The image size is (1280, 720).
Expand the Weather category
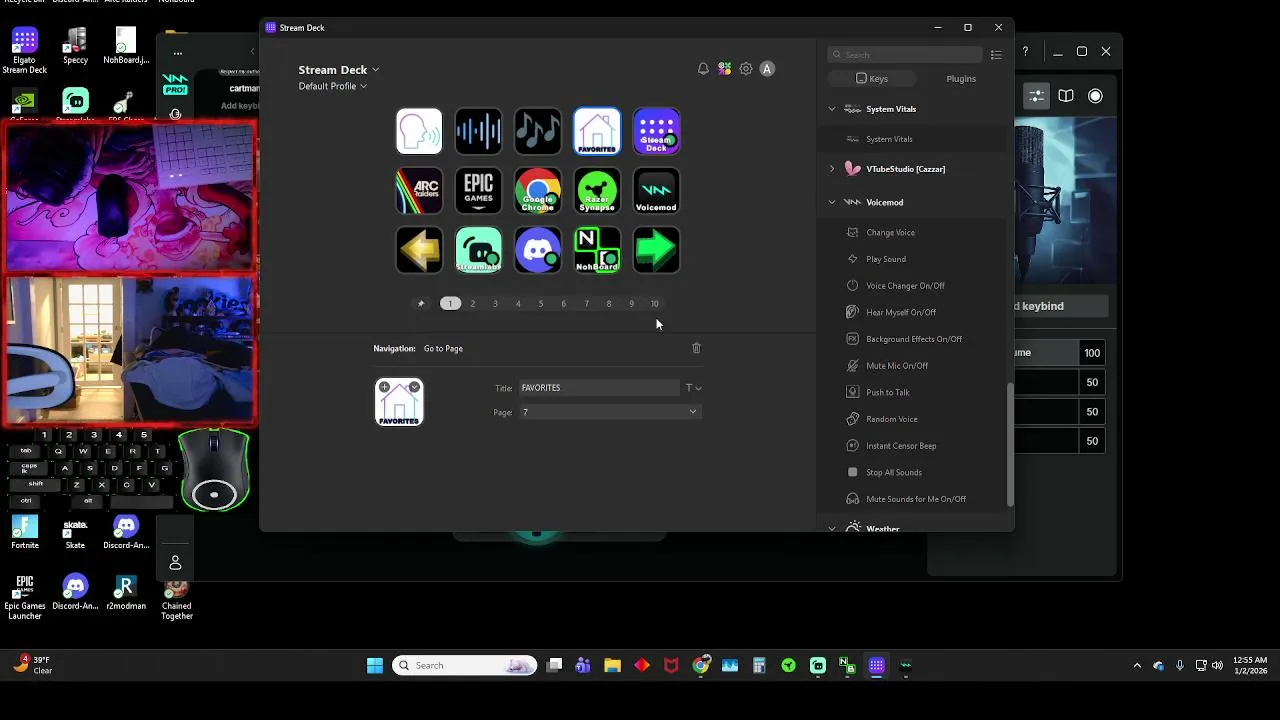[x=832, y=528]
